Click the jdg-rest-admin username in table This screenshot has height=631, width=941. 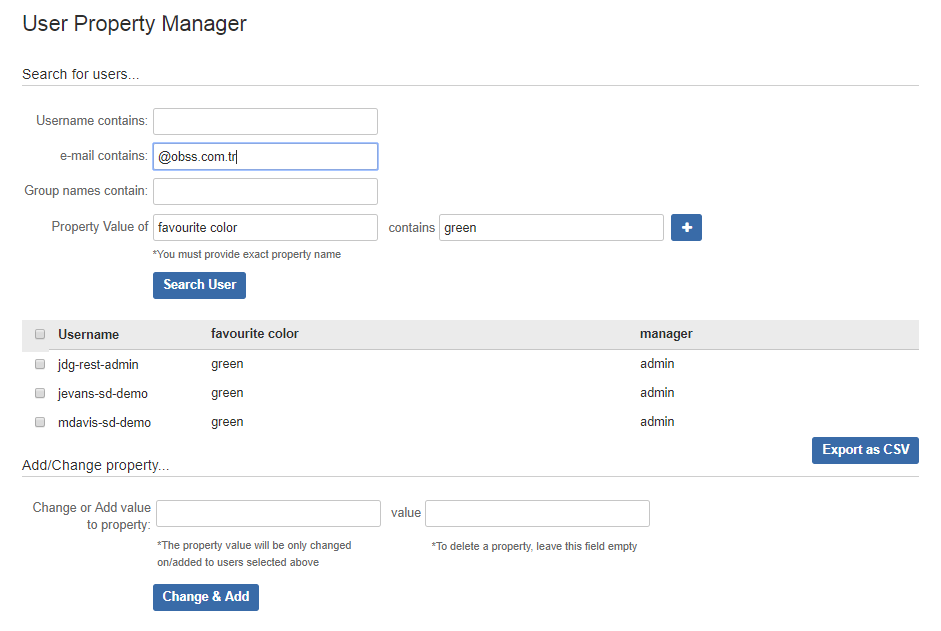[x=98, y=365]
